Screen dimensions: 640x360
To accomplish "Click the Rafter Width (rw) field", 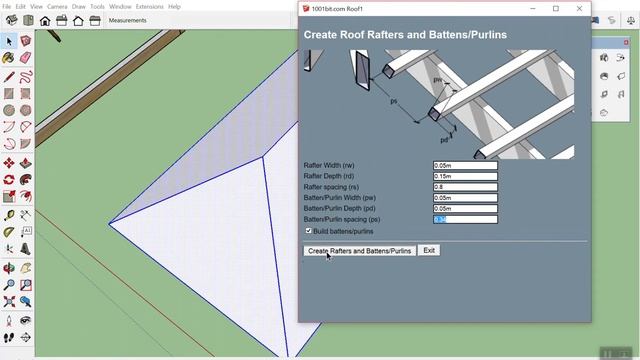I will tap(465, 165).
